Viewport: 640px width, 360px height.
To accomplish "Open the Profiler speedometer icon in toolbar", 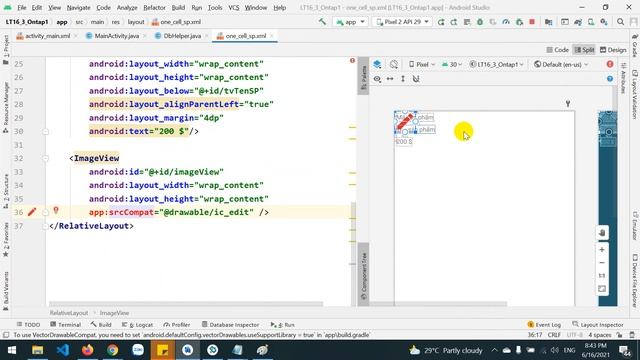I will tap(506, 22).
